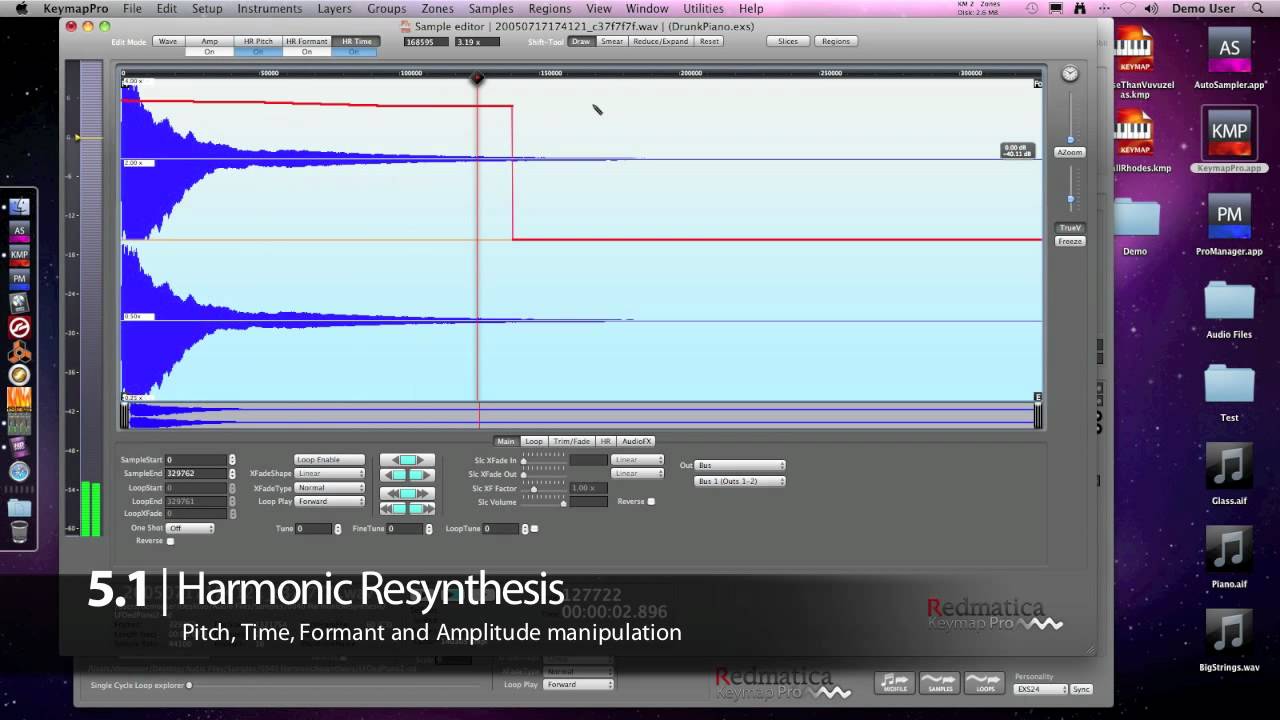Open the Trash in the Dock
Screen dimensions: 1280x720
pos(19,532)
